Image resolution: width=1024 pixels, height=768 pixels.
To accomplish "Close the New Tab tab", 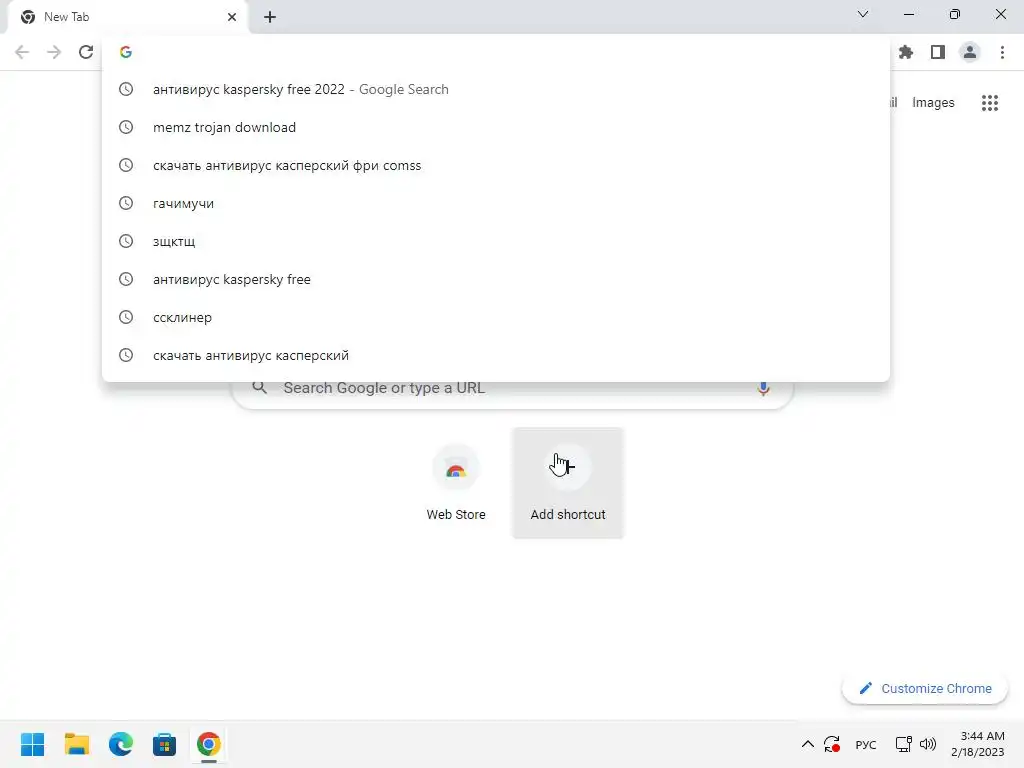I will [x=232, y=17].
